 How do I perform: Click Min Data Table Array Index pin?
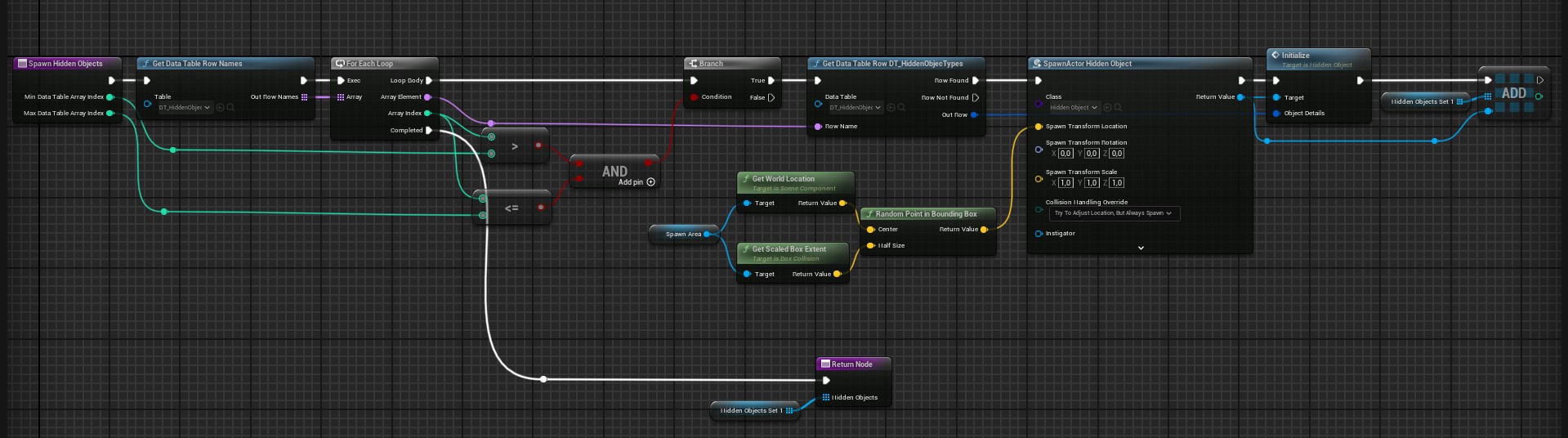[x=110, y=97]
